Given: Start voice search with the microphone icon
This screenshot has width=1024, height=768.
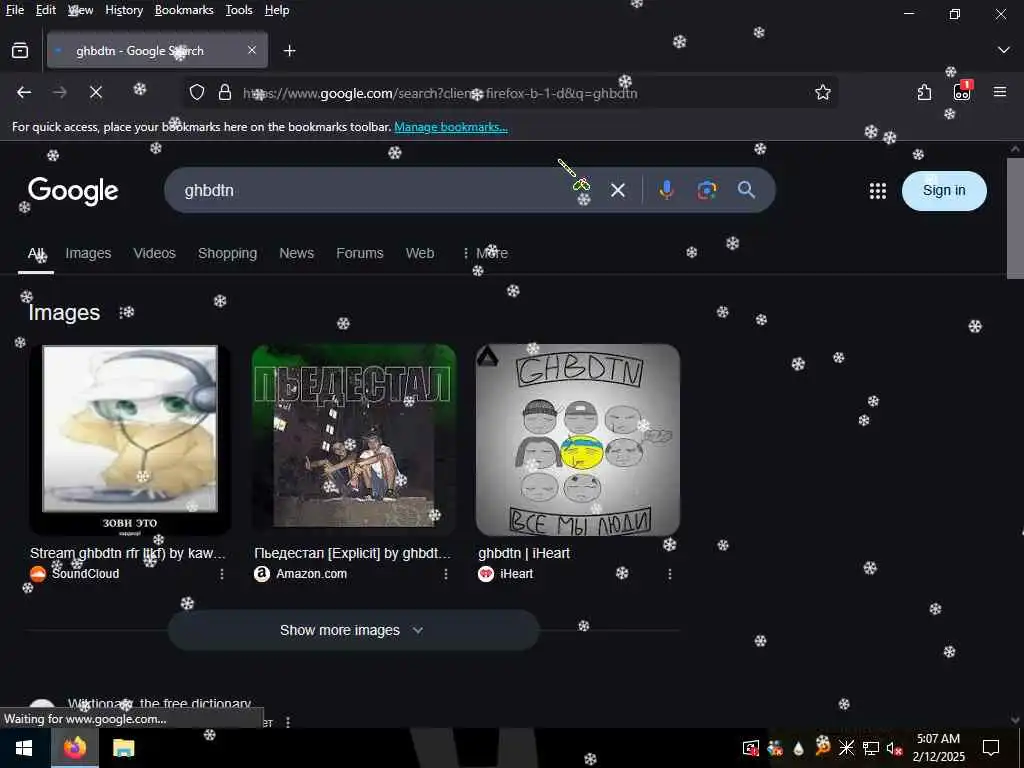Looking at the screenshot, I should [x=666, y=190].
